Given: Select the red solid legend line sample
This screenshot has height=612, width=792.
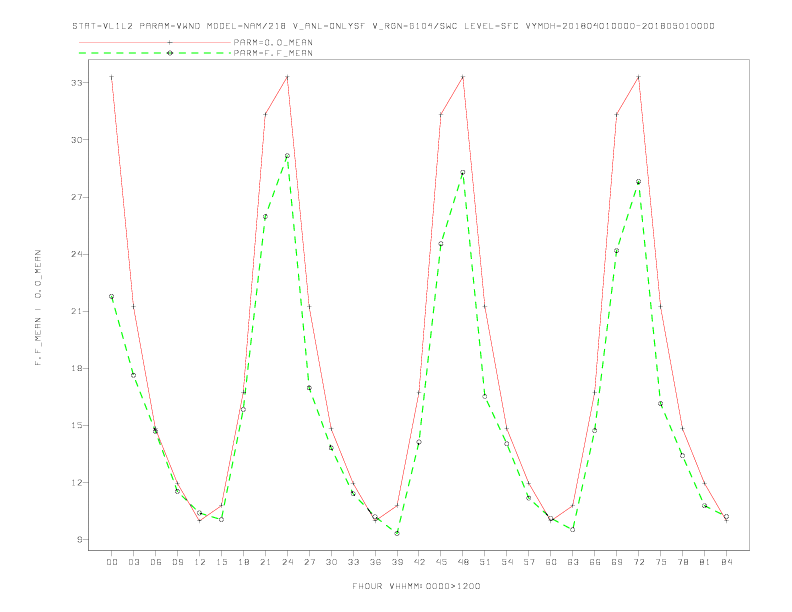Looking at the screenshot, I should pos(155,42).
